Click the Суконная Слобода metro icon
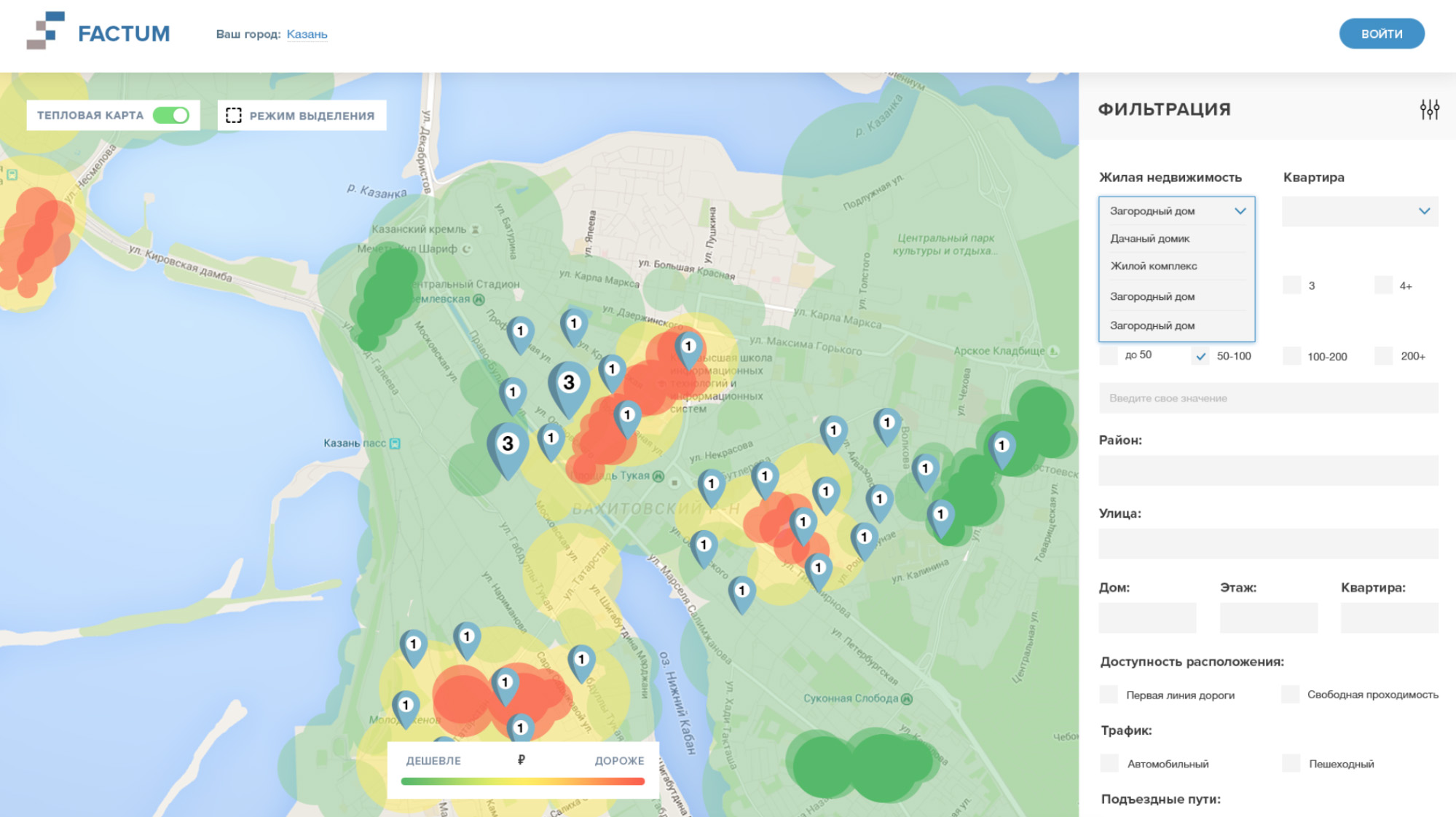This screenshot has height=817, width=1456. tap(907, 699)
